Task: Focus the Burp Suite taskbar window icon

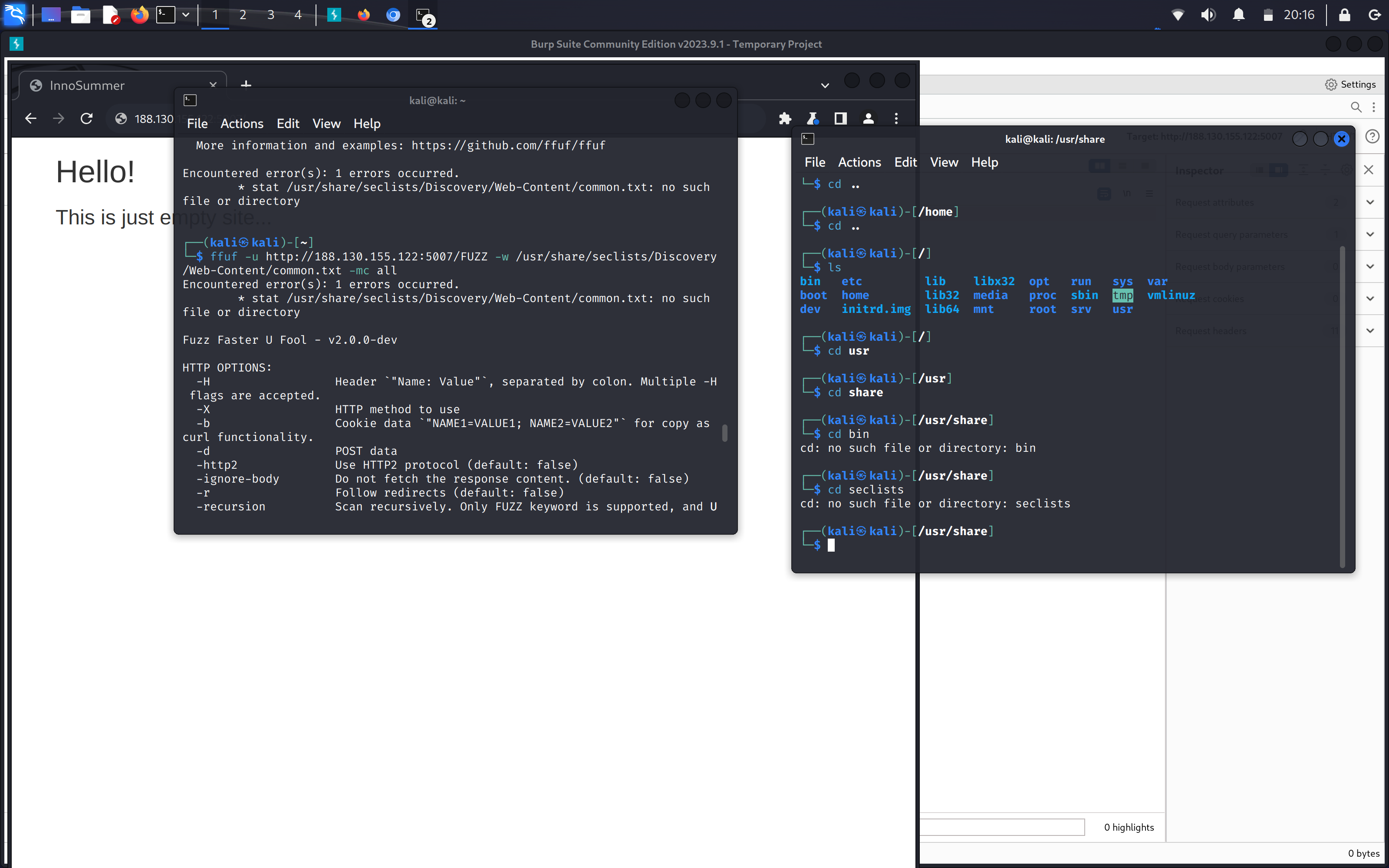Action: point(334,15)
